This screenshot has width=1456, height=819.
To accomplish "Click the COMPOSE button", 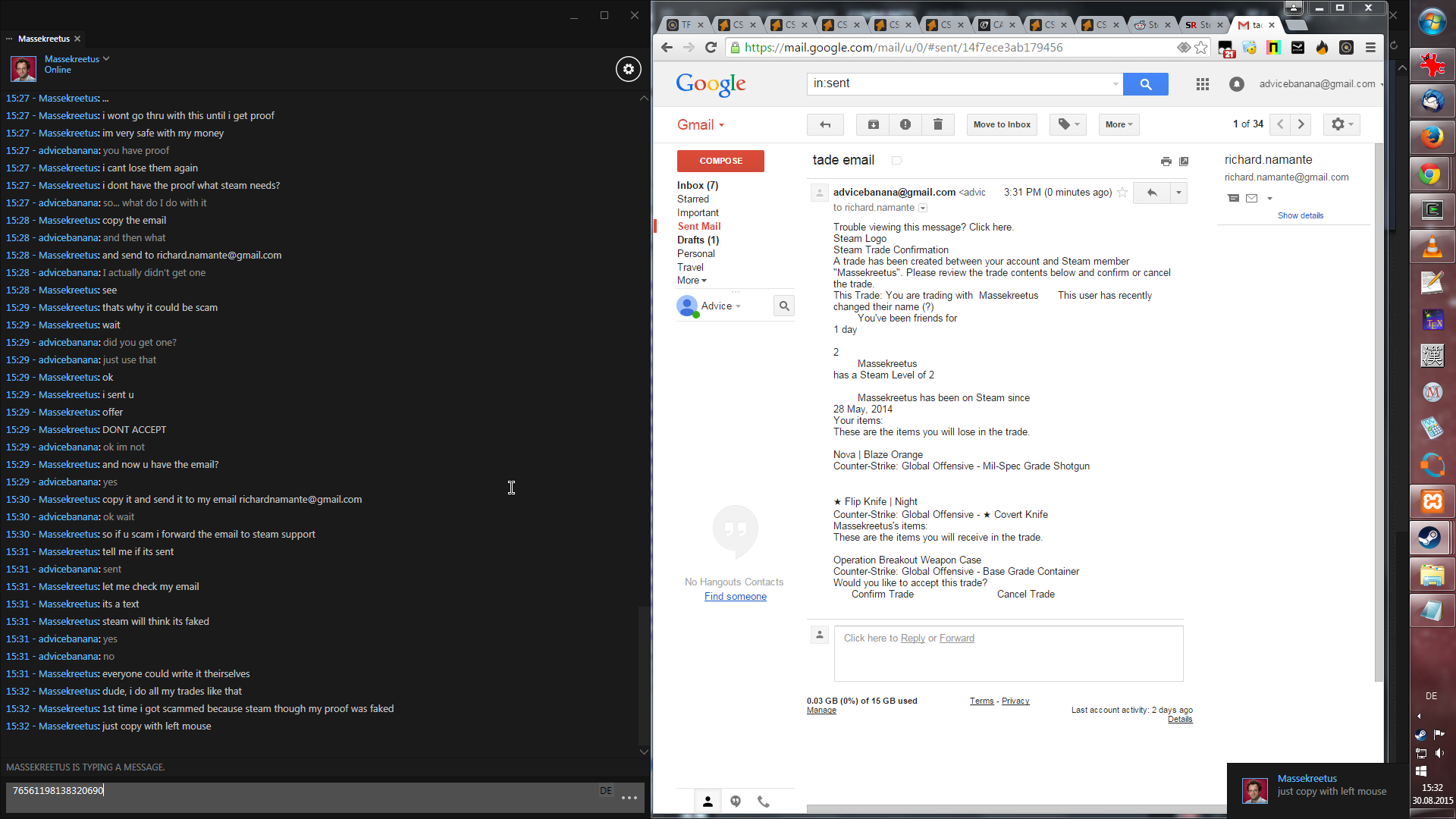I will click(x=720, y=161).
